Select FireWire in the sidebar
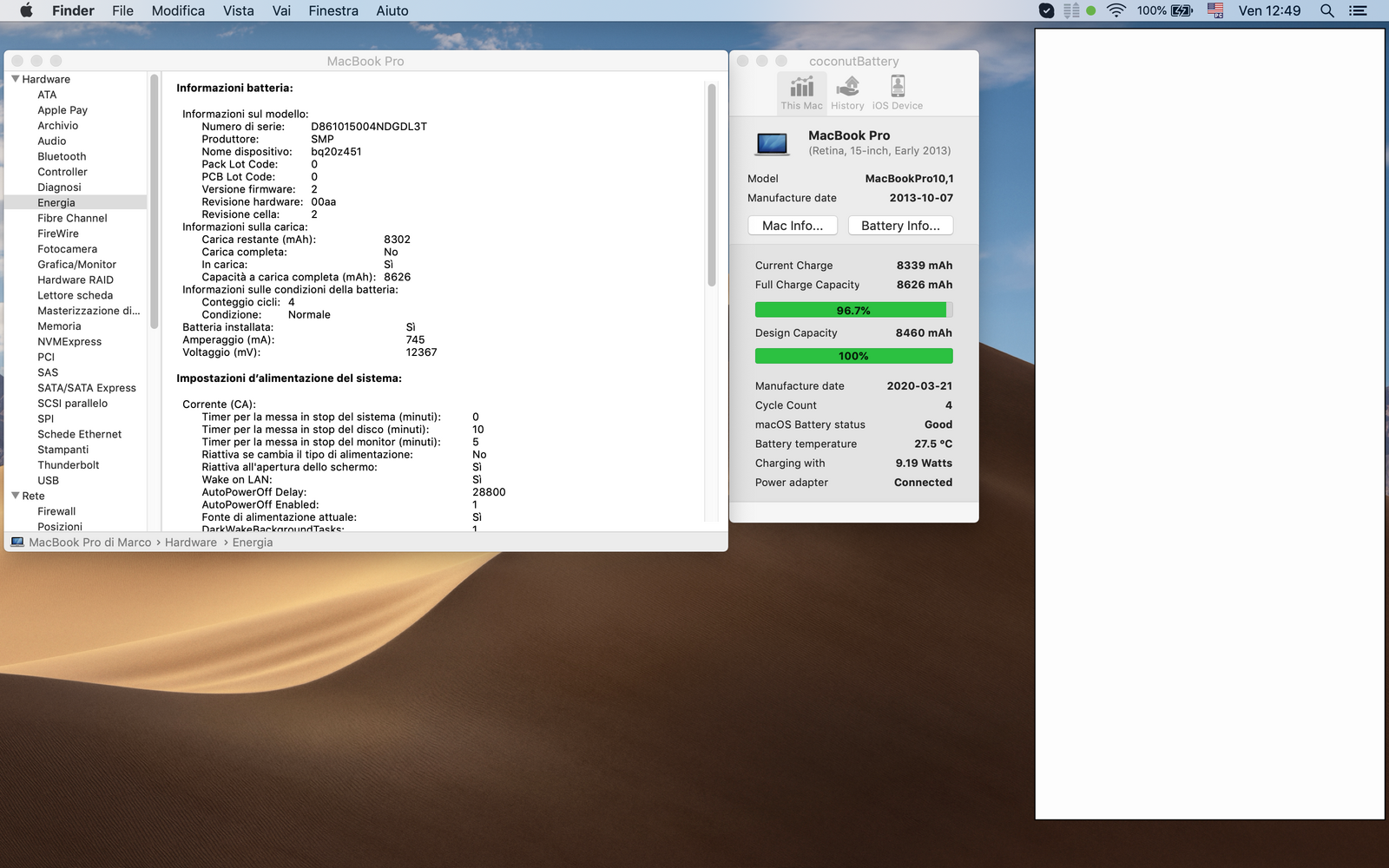Screen dimensions: 1389x868 58,233
